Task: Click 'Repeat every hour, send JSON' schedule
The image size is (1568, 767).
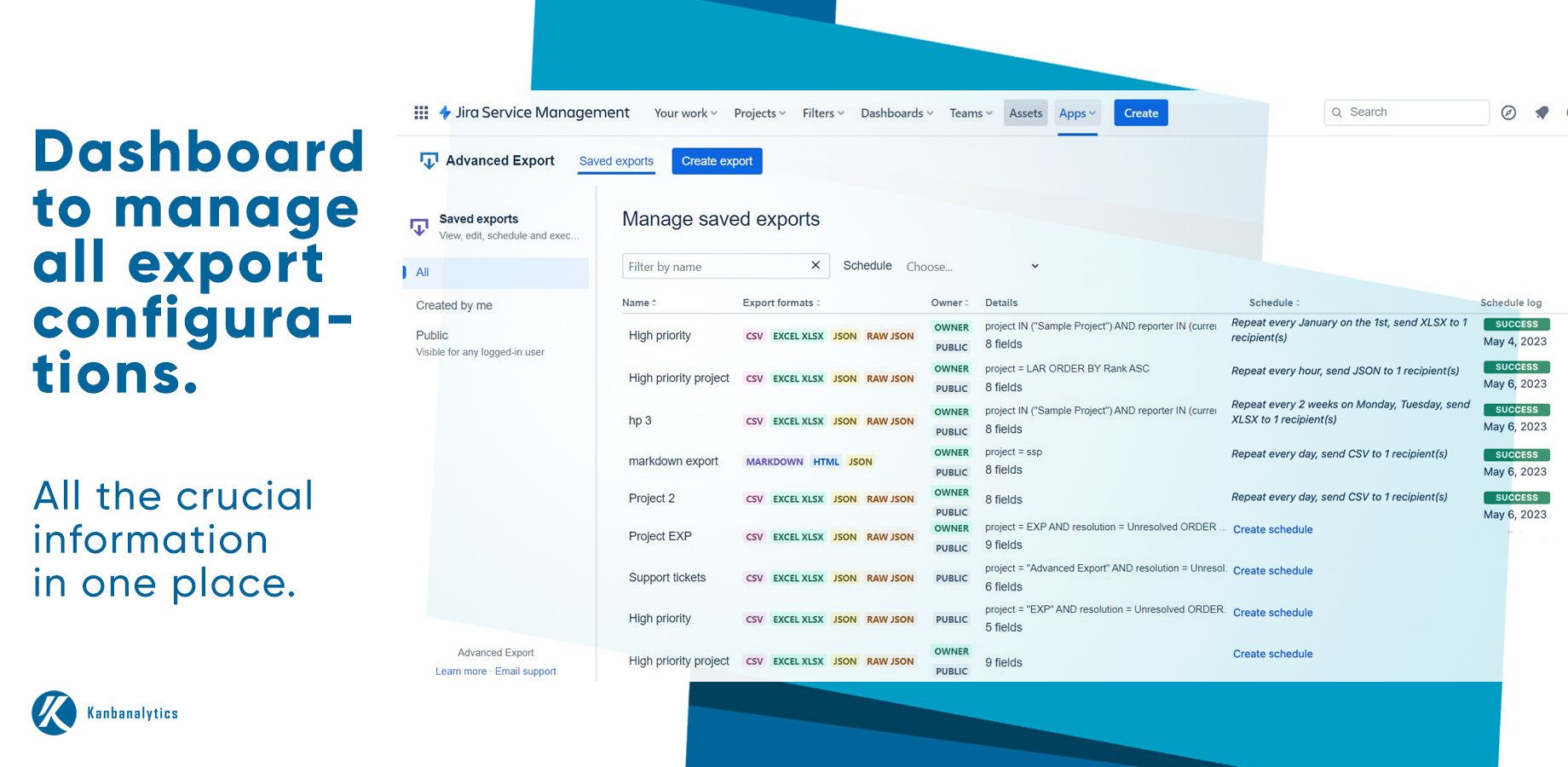Action: pos(1345,371)
